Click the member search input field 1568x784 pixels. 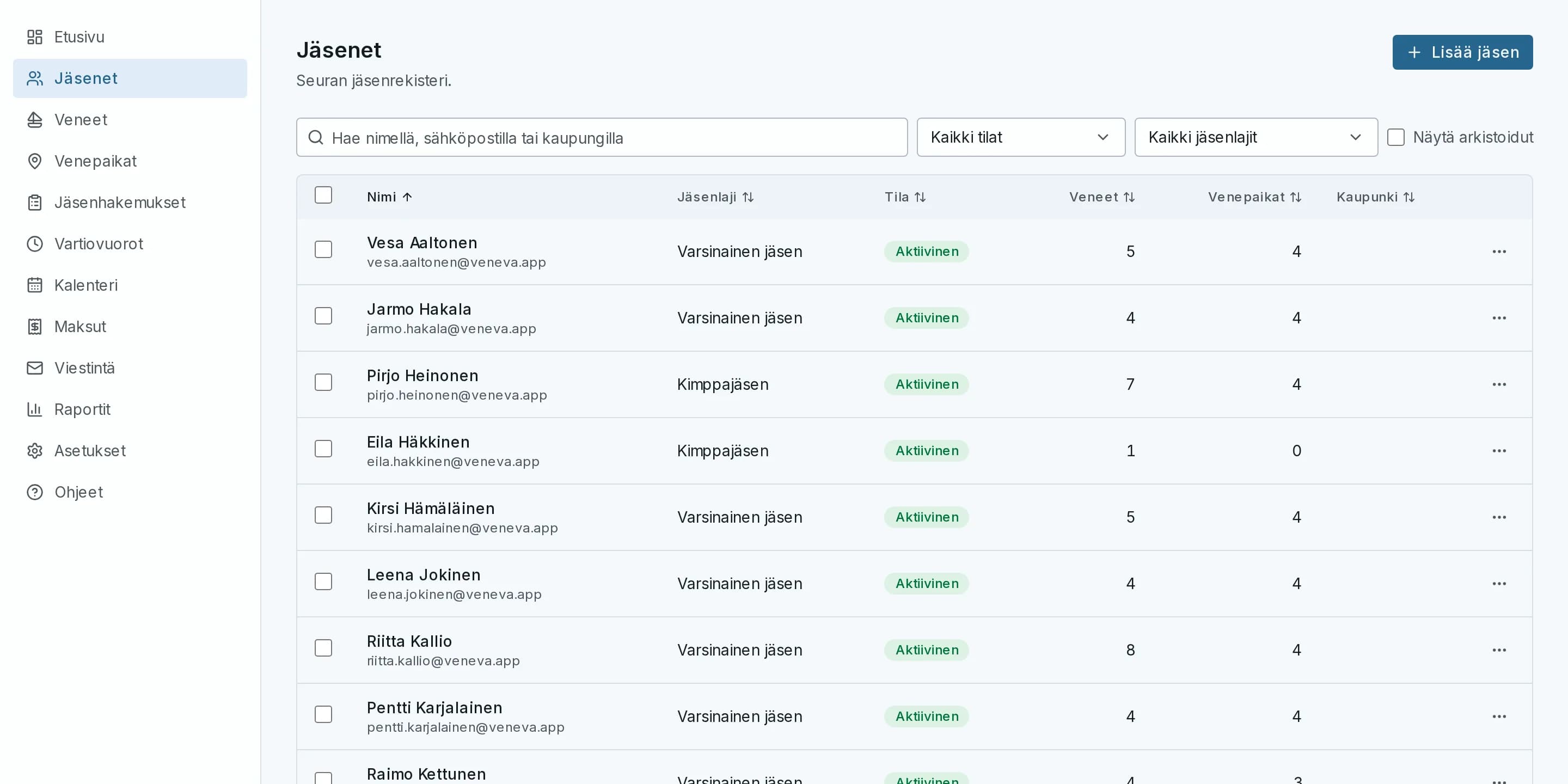[x=602, y=138]
